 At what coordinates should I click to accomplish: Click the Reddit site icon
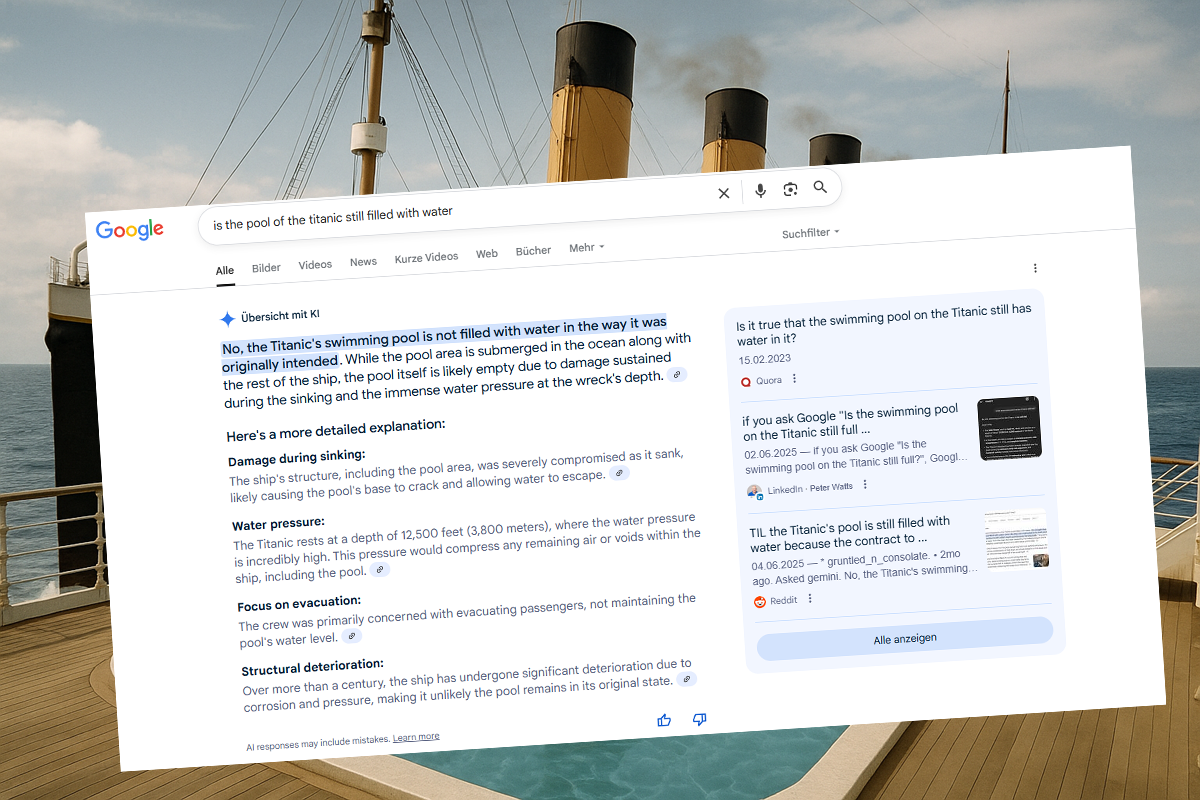pyautogui.click(x=760, y=601)
